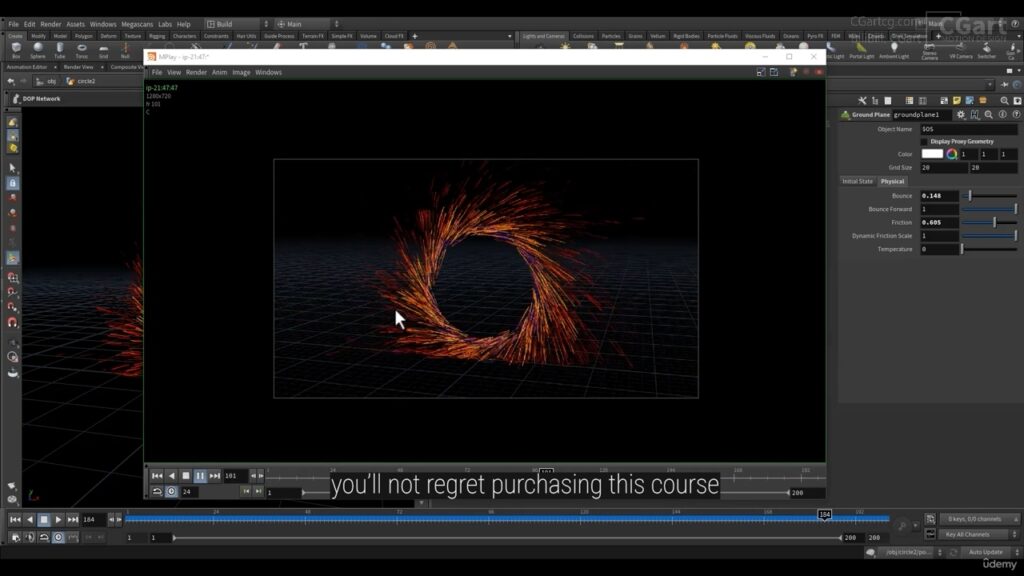1024x576 pixels.
Task: Click the Portal Light shelf tool
Action: coord(861,51)
